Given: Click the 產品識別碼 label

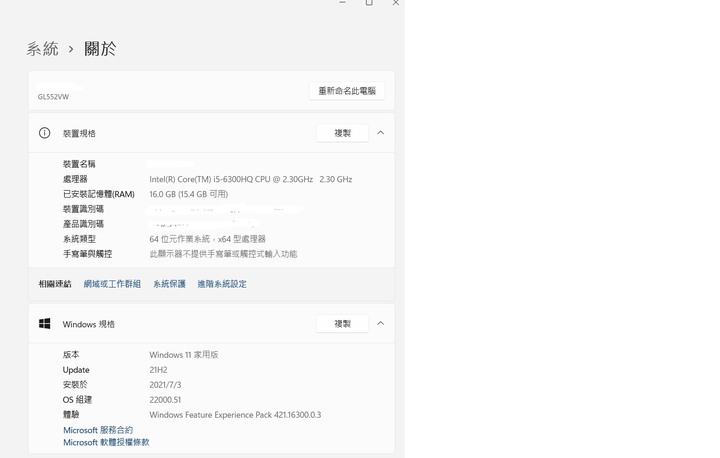Looking at the screenshot, I should tap(83, 224).
